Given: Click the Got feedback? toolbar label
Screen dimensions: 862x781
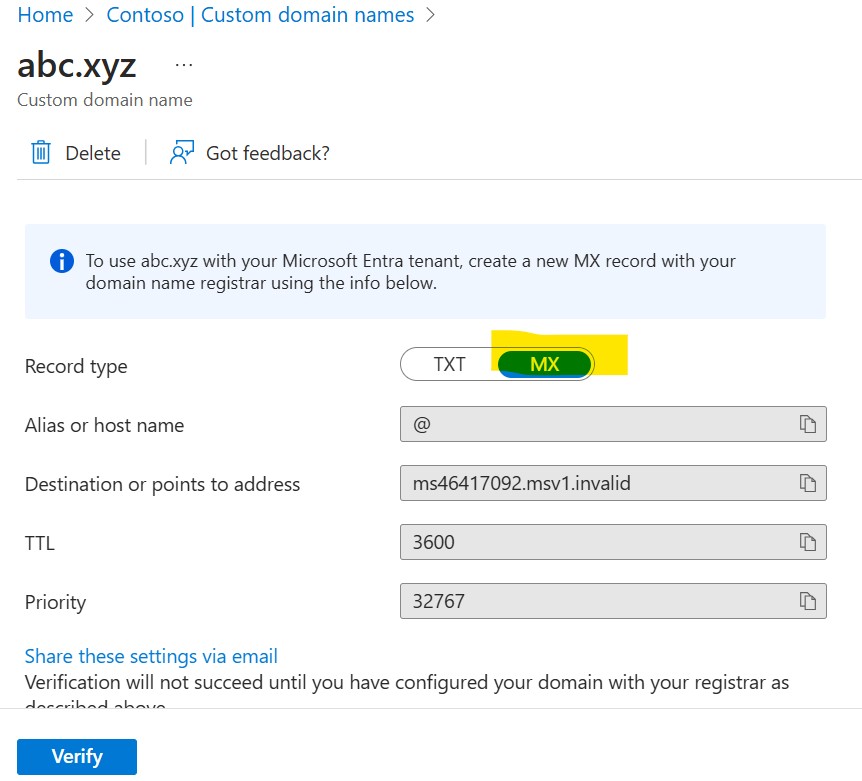Looking at the screenshot, I should pos(267,153).
